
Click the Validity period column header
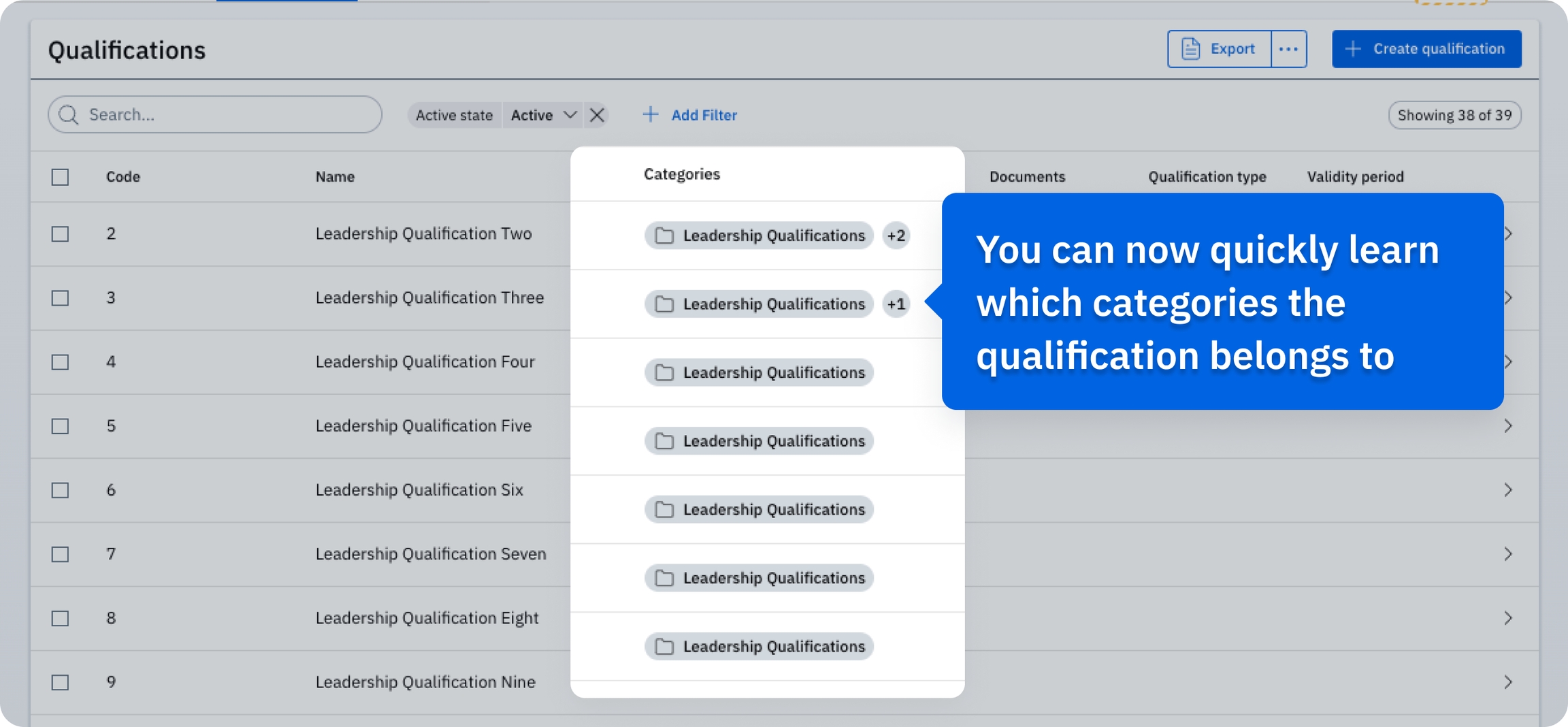(1355, 177)
